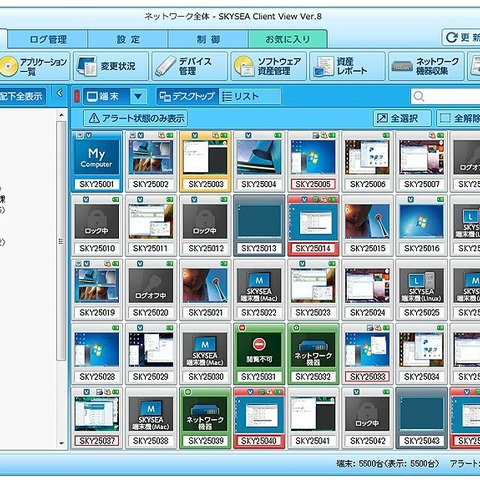480x480 pixels.
Task: Select SKY25004 terminal thumbnail
Action: [259, 161]
